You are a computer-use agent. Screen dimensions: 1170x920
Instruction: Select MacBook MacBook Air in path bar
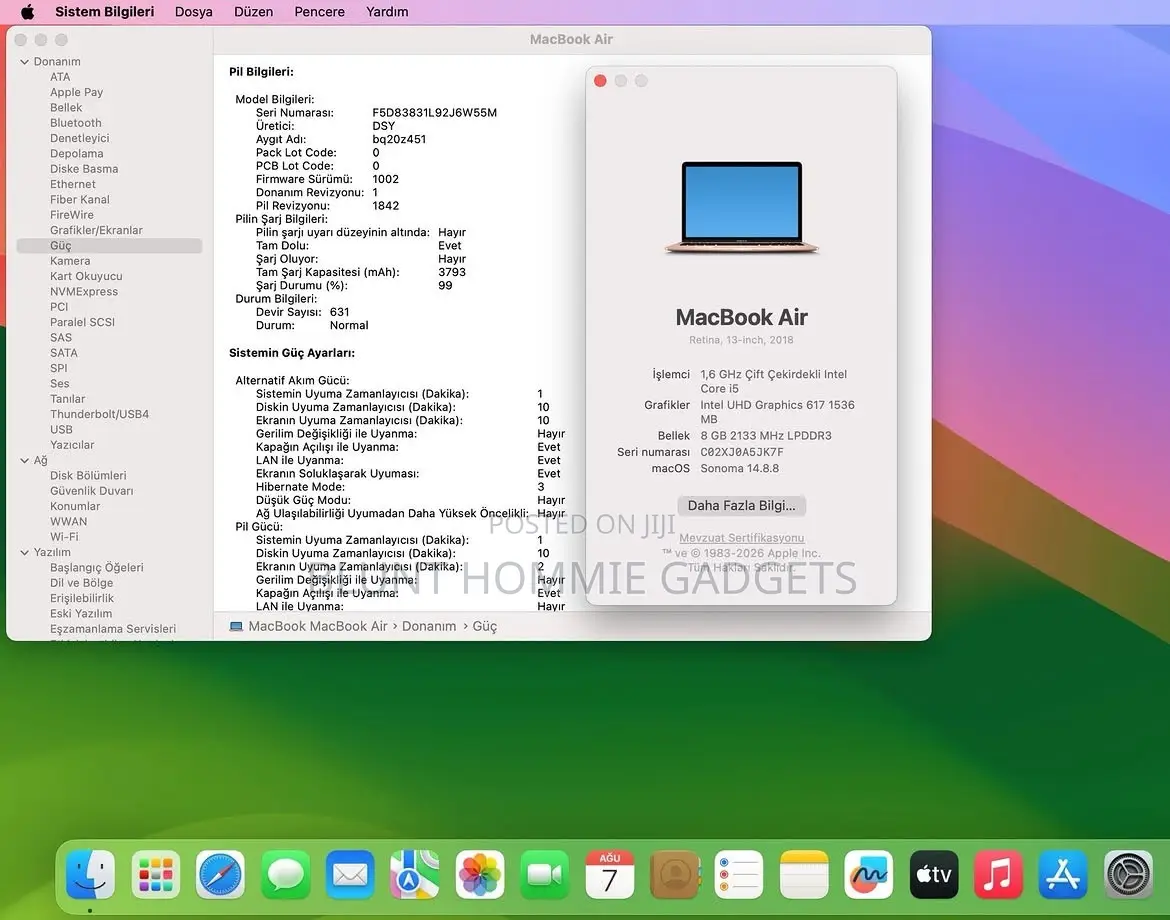[318, 627]
